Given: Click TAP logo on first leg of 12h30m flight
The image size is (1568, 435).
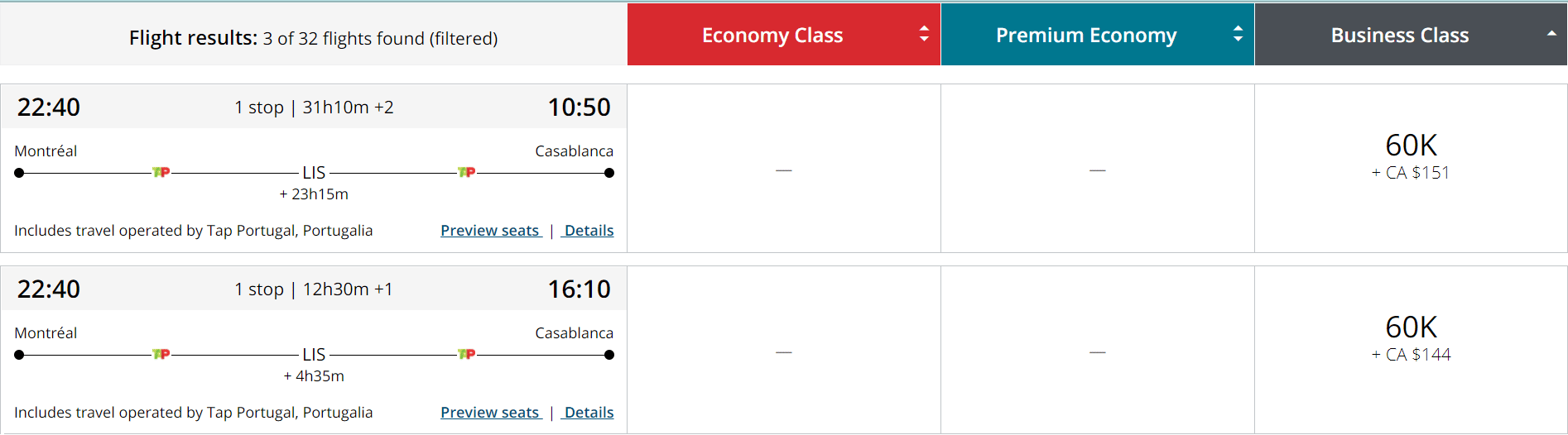Looking at the screenshot, I should 161,354.
